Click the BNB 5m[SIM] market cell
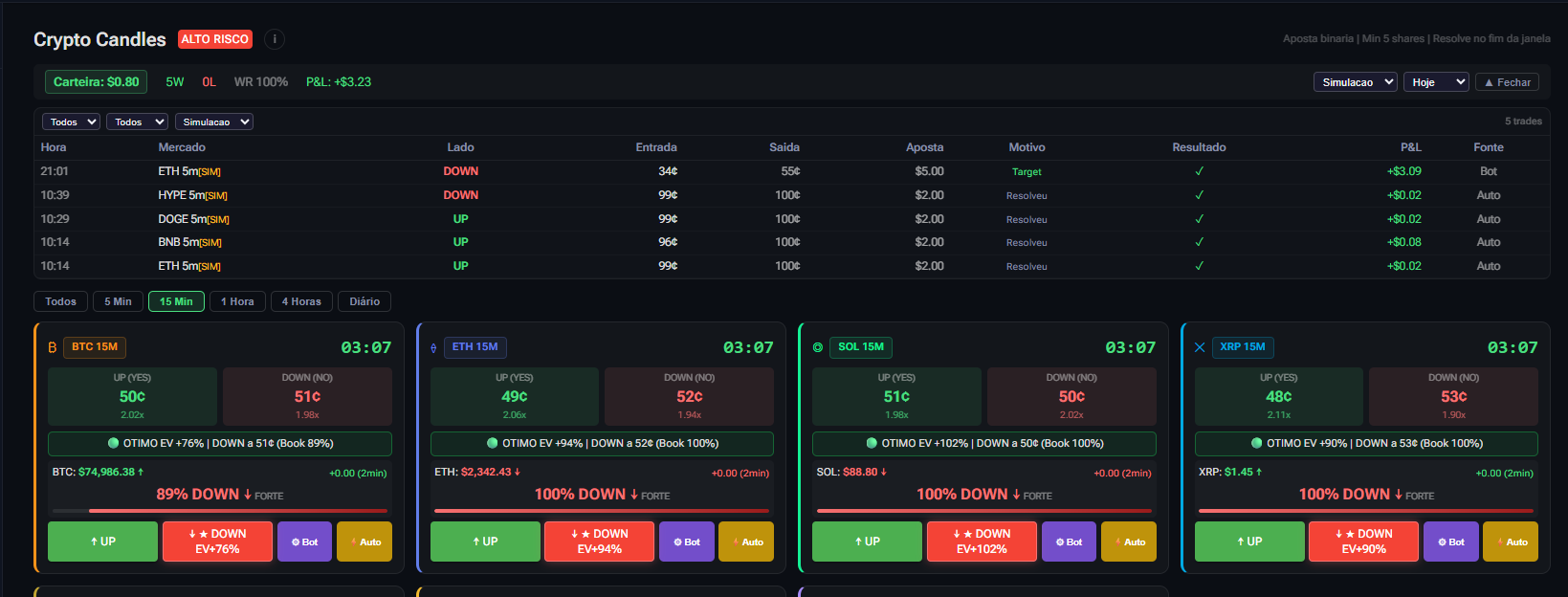The image size is (1568, 597). pyautogui.click(x=189, y=242)
